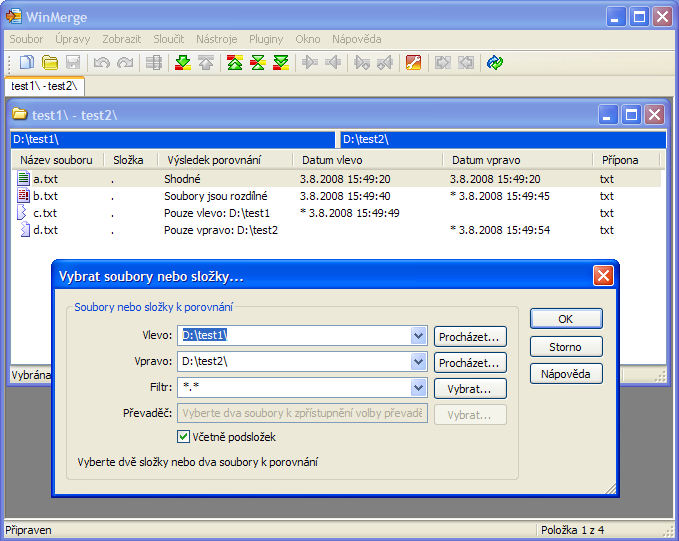
Task: Click the Refresh toolbar icon
Action: 495,63
